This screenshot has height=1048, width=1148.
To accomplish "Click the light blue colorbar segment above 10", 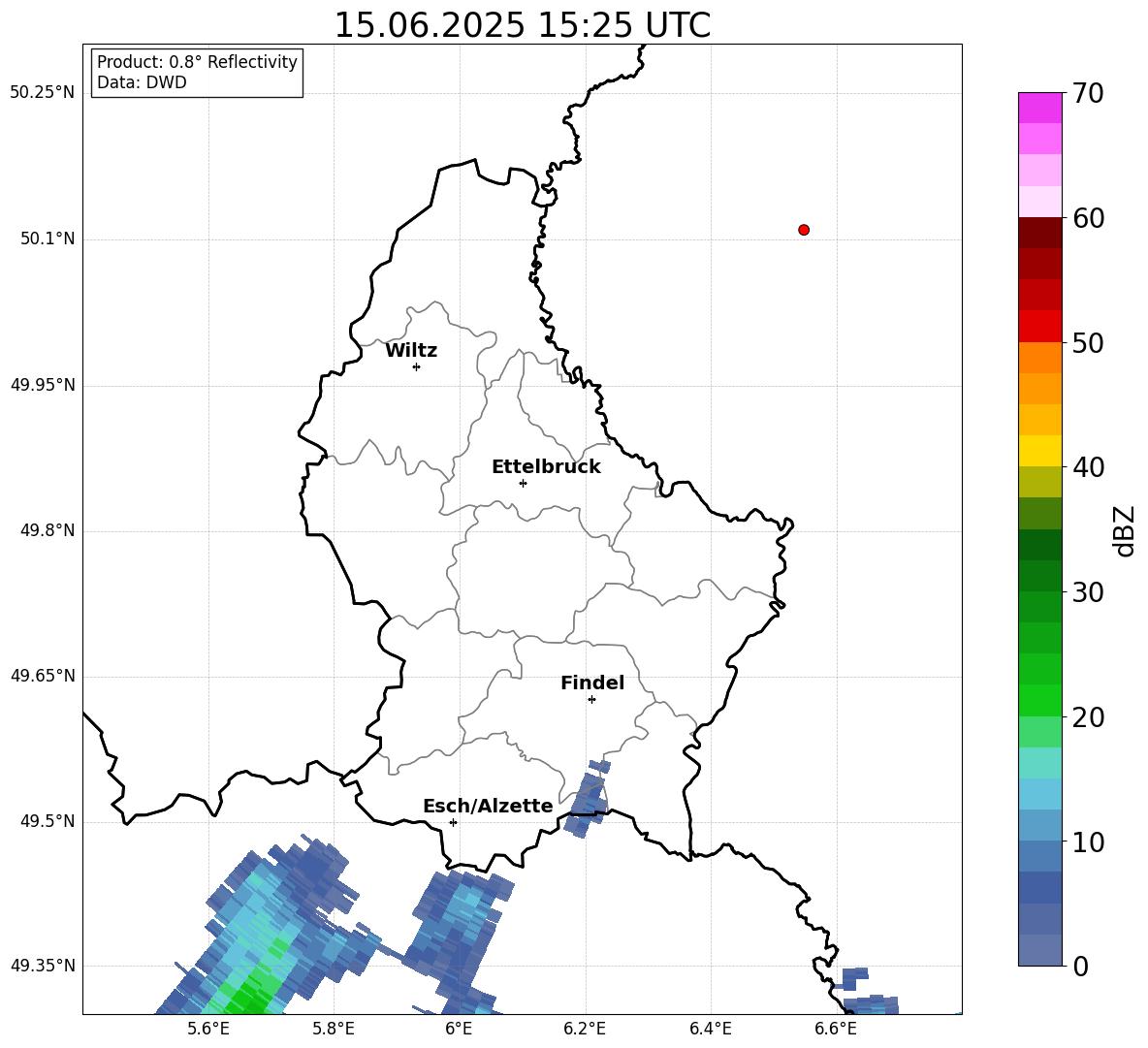I will 1040,825.
